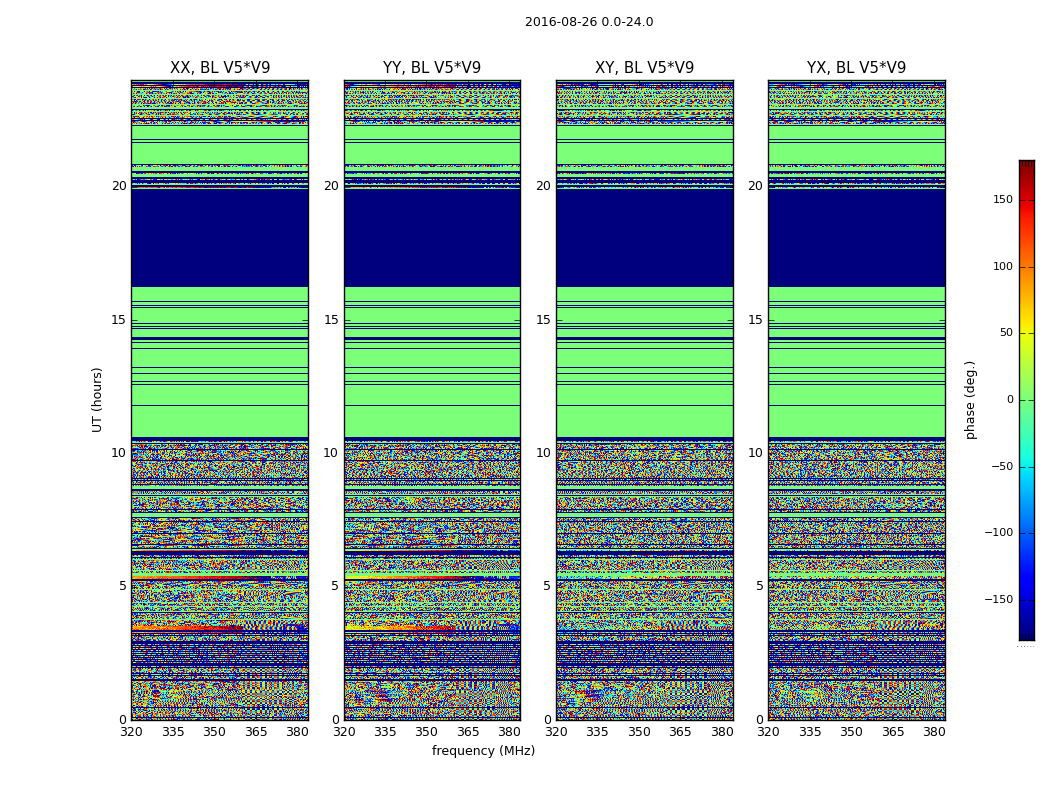Click the 365 frequency tick of YX panel
The width and height of the screenshot is (1050, 800).
893,732
